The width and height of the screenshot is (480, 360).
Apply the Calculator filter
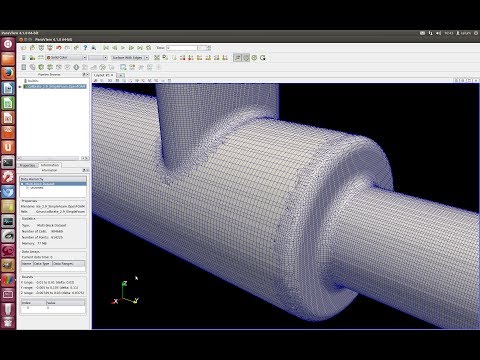(x=24, y=67)
